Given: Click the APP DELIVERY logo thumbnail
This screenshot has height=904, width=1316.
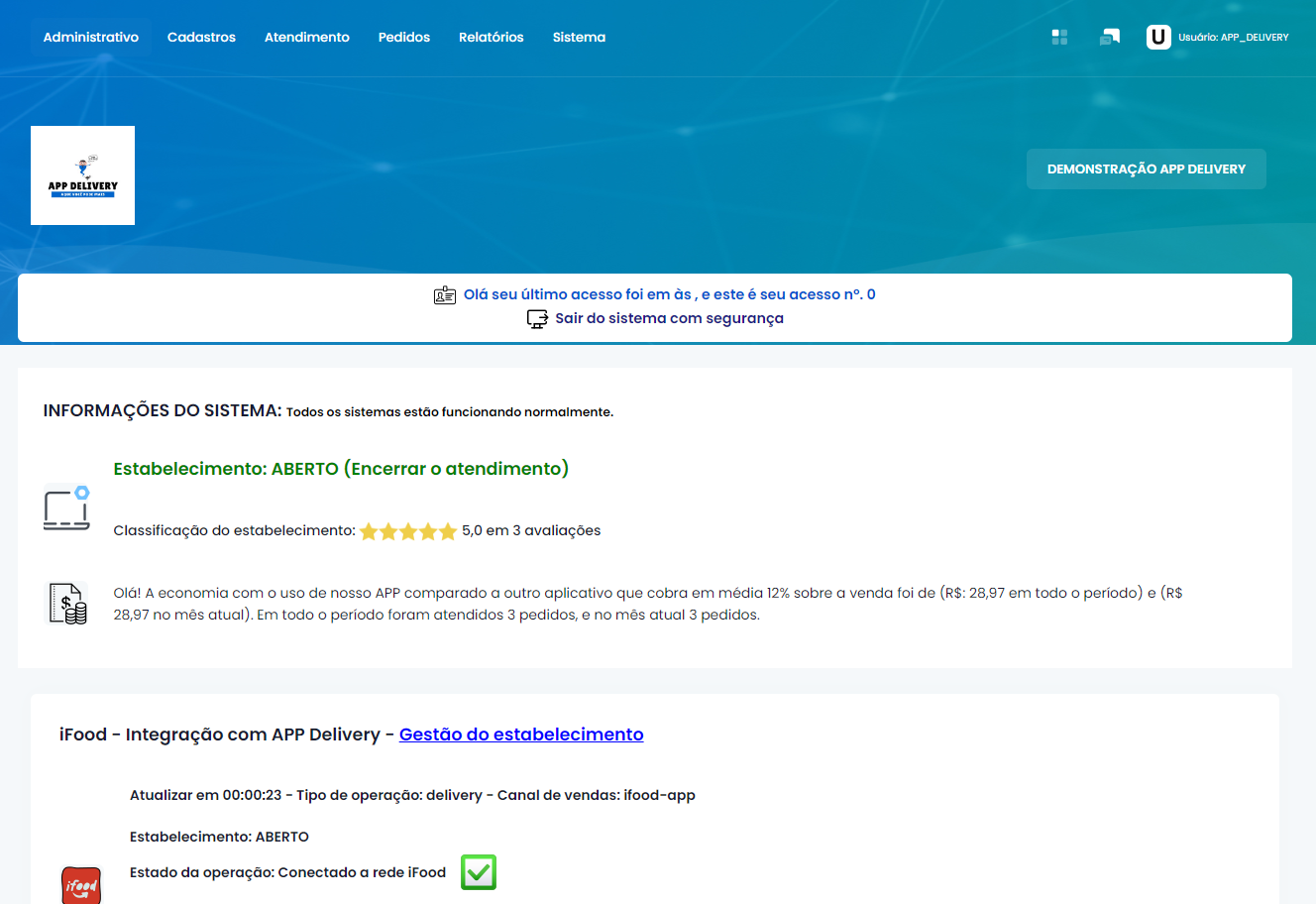Looking at the screenshot, I should pos(82,175).
